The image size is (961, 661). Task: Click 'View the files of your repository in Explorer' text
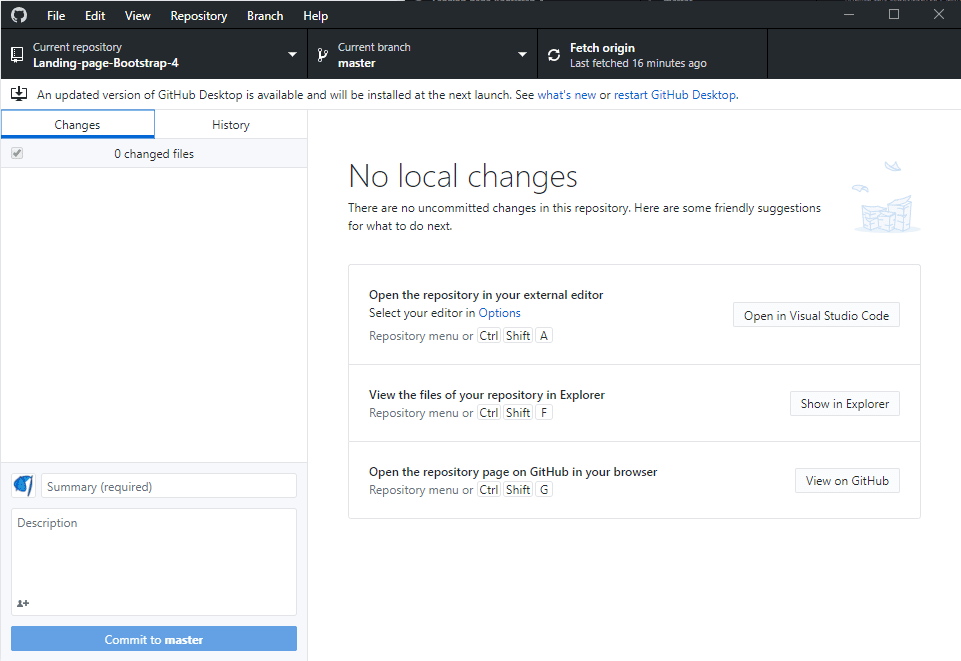487,395
